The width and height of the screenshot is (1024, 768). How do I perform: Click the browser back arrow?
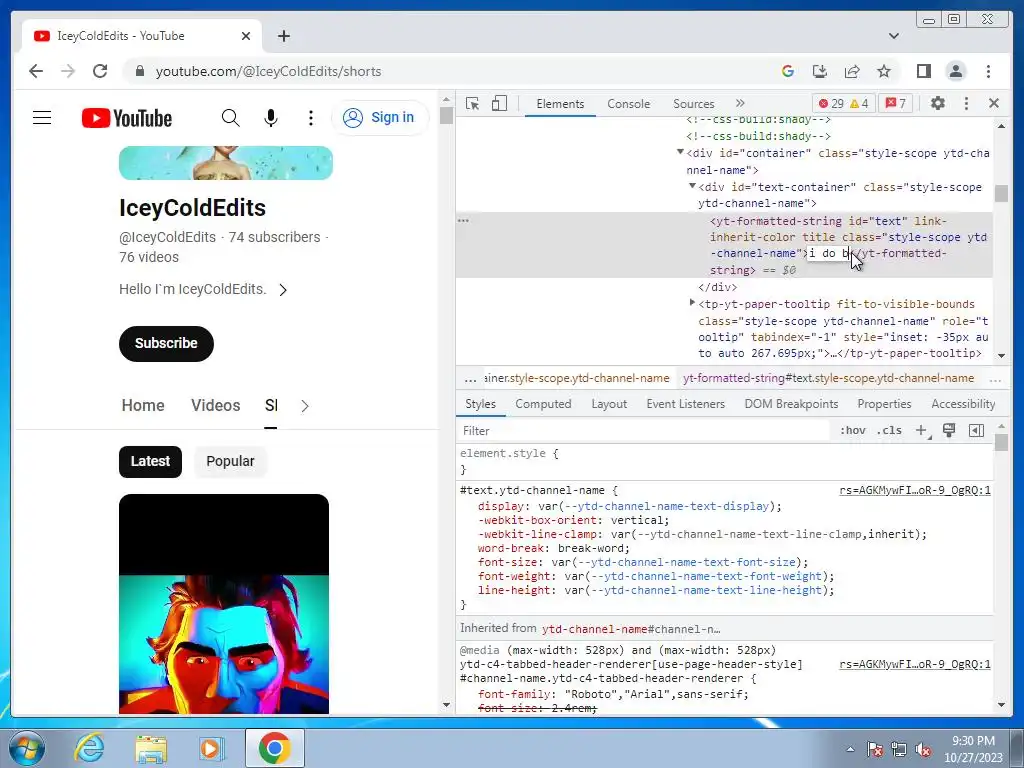[x=36, y=71]
